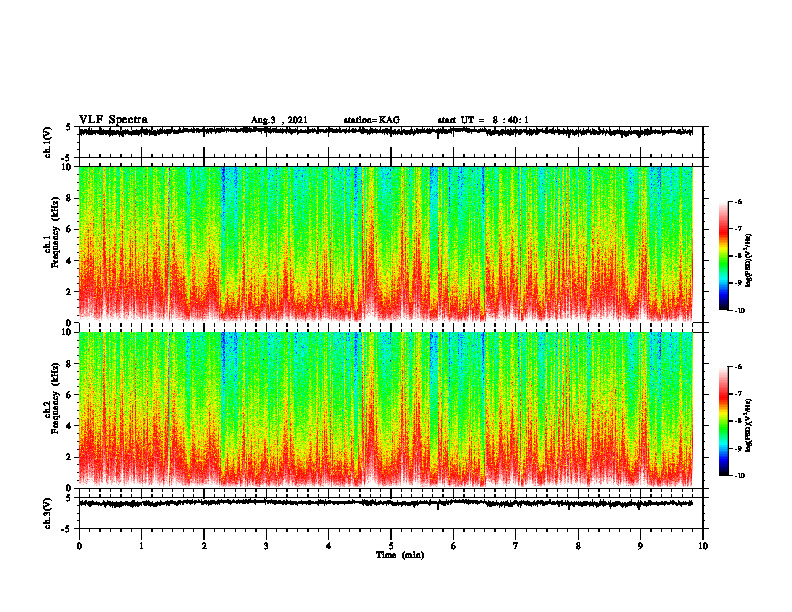Screen dimensions: 792x612
Task: Click time axis tick label "1"
Action: (x=141, y=546)
